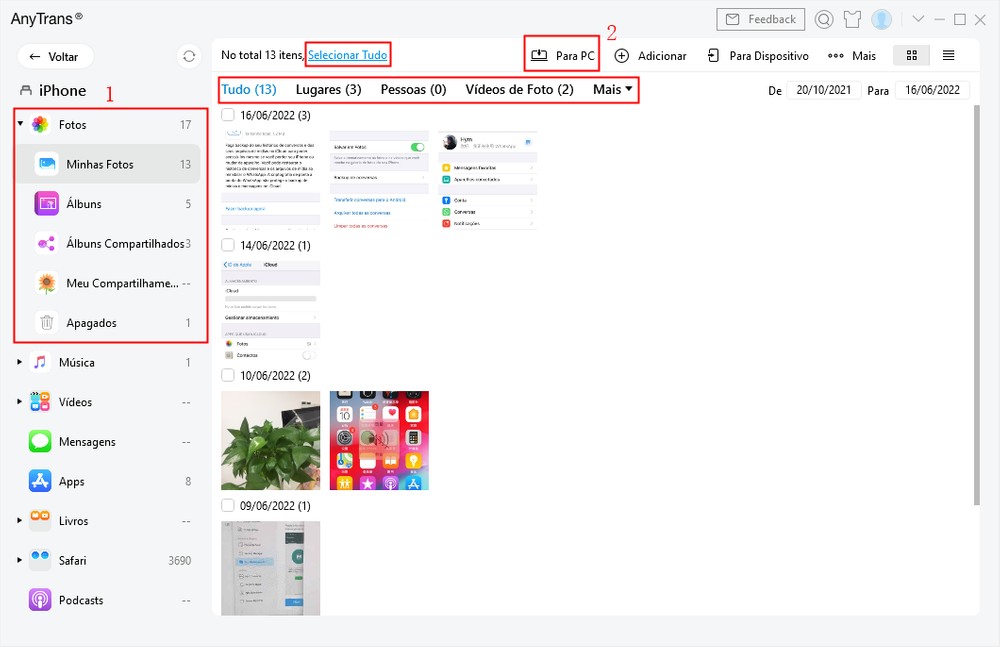Click the Safari count 3690

point(179,560)
